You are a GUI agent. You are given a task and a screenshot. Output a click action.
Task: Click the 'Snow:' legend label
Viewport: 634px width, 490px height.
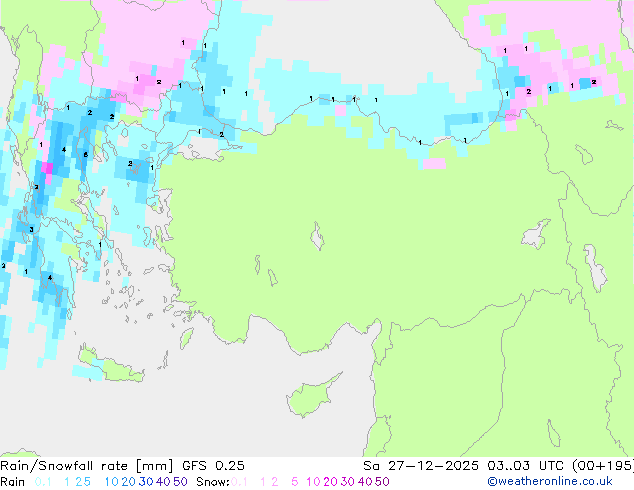tap(213, 482)
